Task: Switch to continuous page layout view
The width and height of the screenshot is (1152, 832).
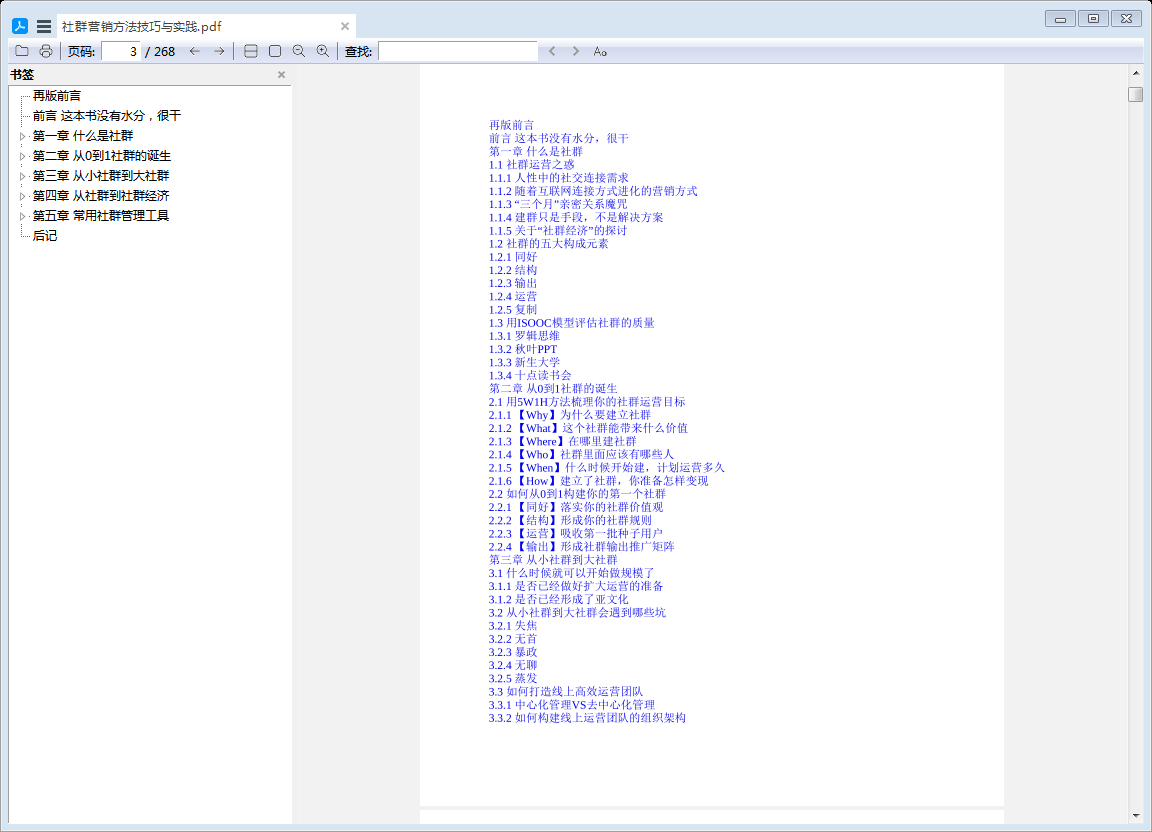Action: [x=251, y=51]
